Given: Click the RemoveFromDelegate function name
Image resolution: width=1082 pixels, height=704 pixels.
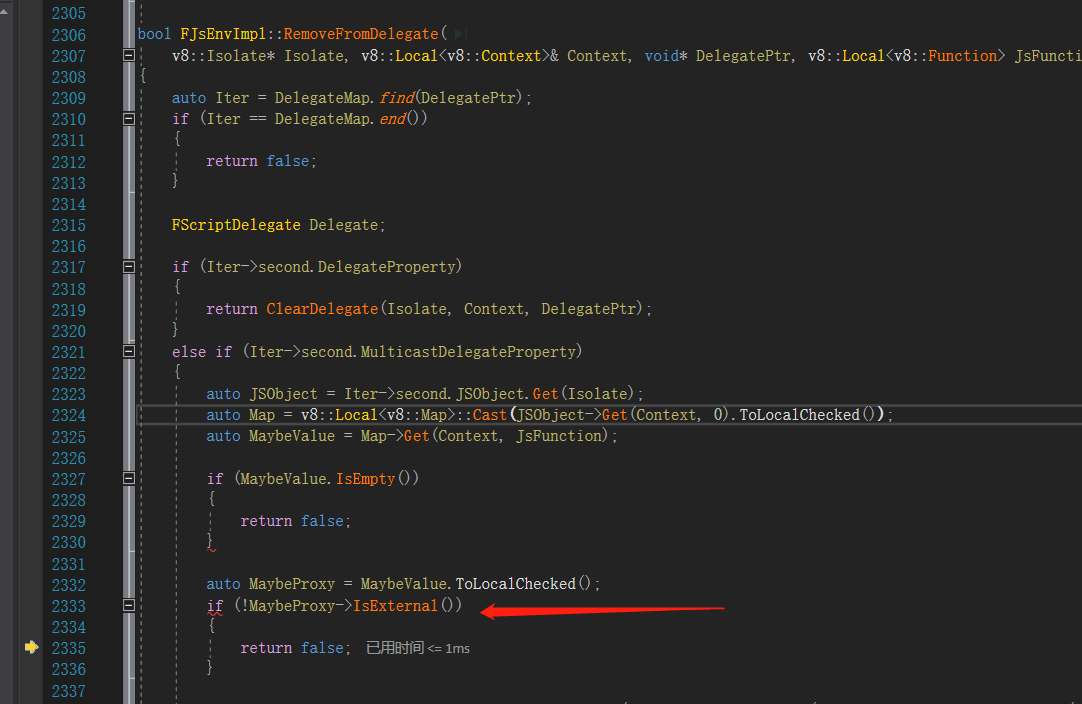Looking at the screenshot, I should [x=361, y=34].
